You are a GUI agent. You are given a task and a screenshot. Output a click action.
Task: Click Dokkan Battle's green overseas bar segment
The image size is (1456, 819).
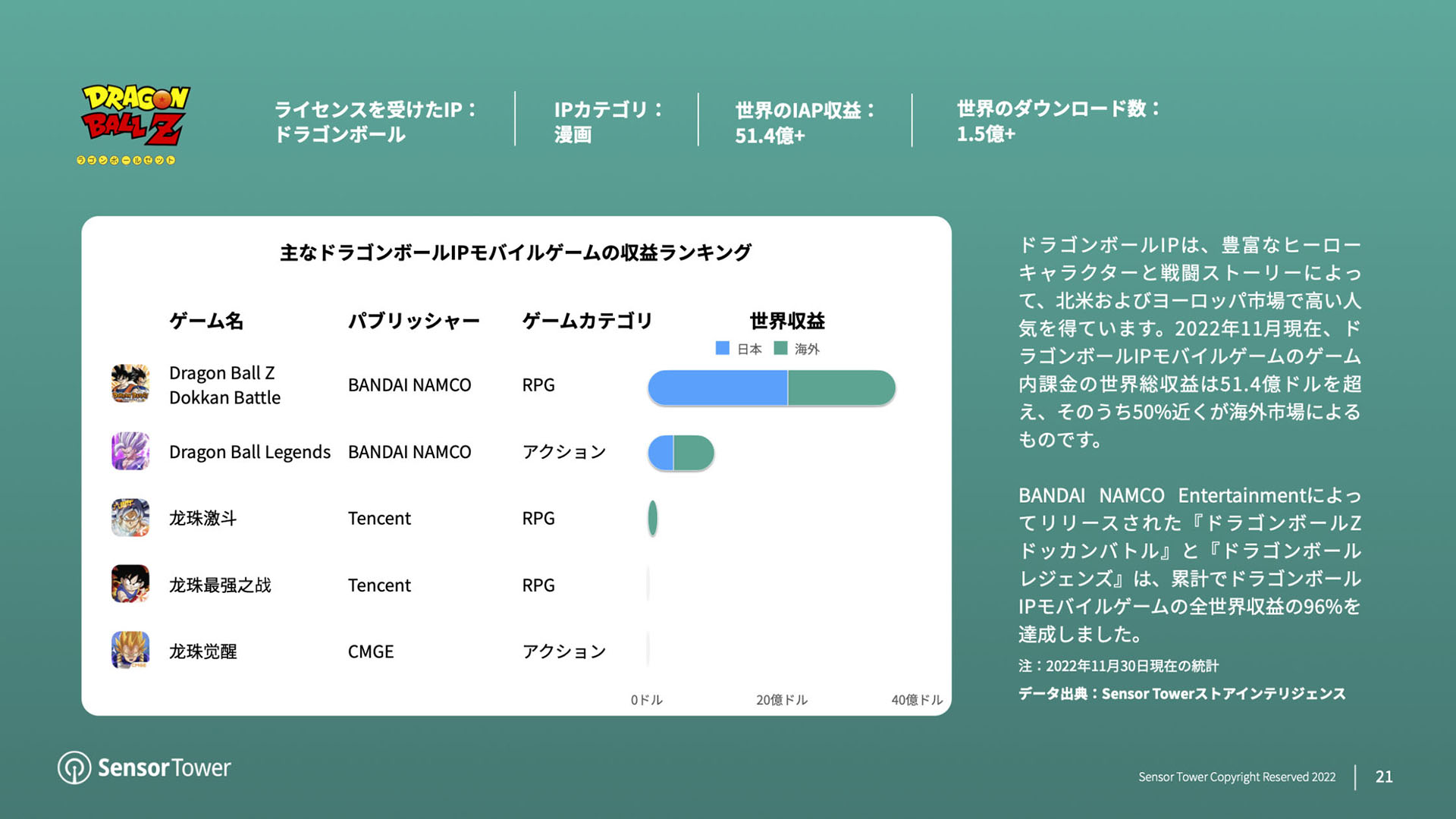pyautogui.click(x=842, y=388)
